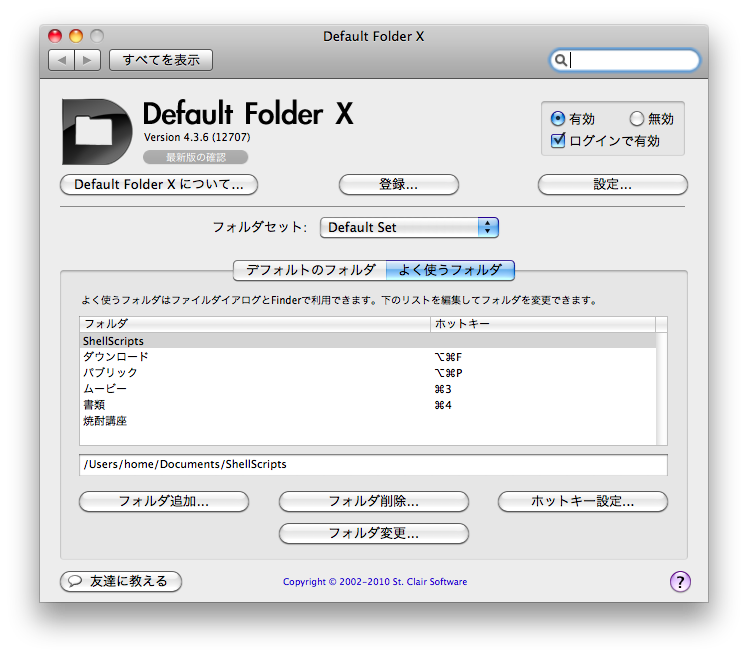The width and height of the screenshot is (748, 657).
Task: Click the フォルダ column header
Action: [255, 324]
